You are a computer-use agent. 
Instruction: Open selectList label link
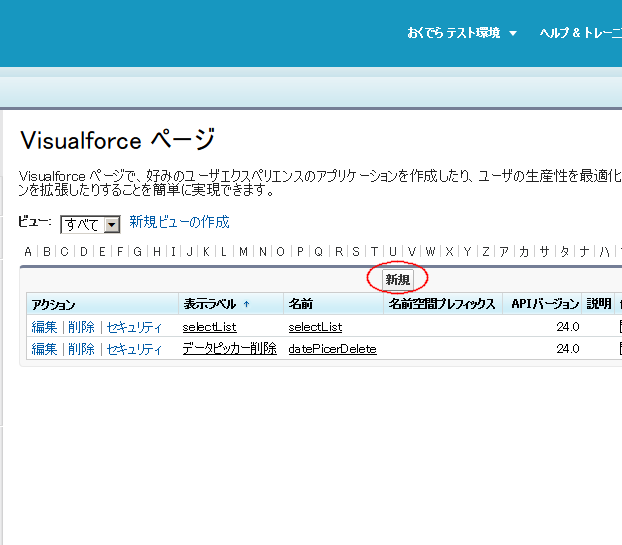pos(209,327)
